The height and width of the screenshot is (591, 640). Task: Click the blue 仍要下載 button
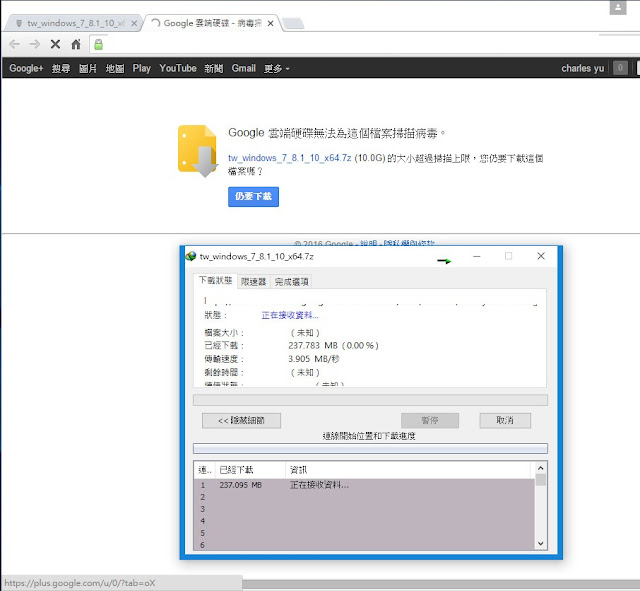click(x=253, y=197)
